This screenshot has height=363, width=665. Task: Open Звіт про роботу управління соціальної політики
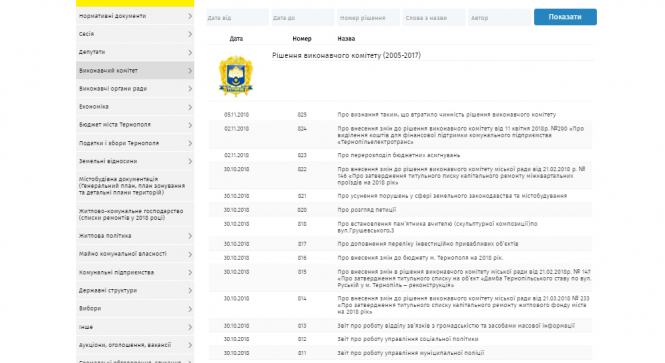tap(408, 339)
